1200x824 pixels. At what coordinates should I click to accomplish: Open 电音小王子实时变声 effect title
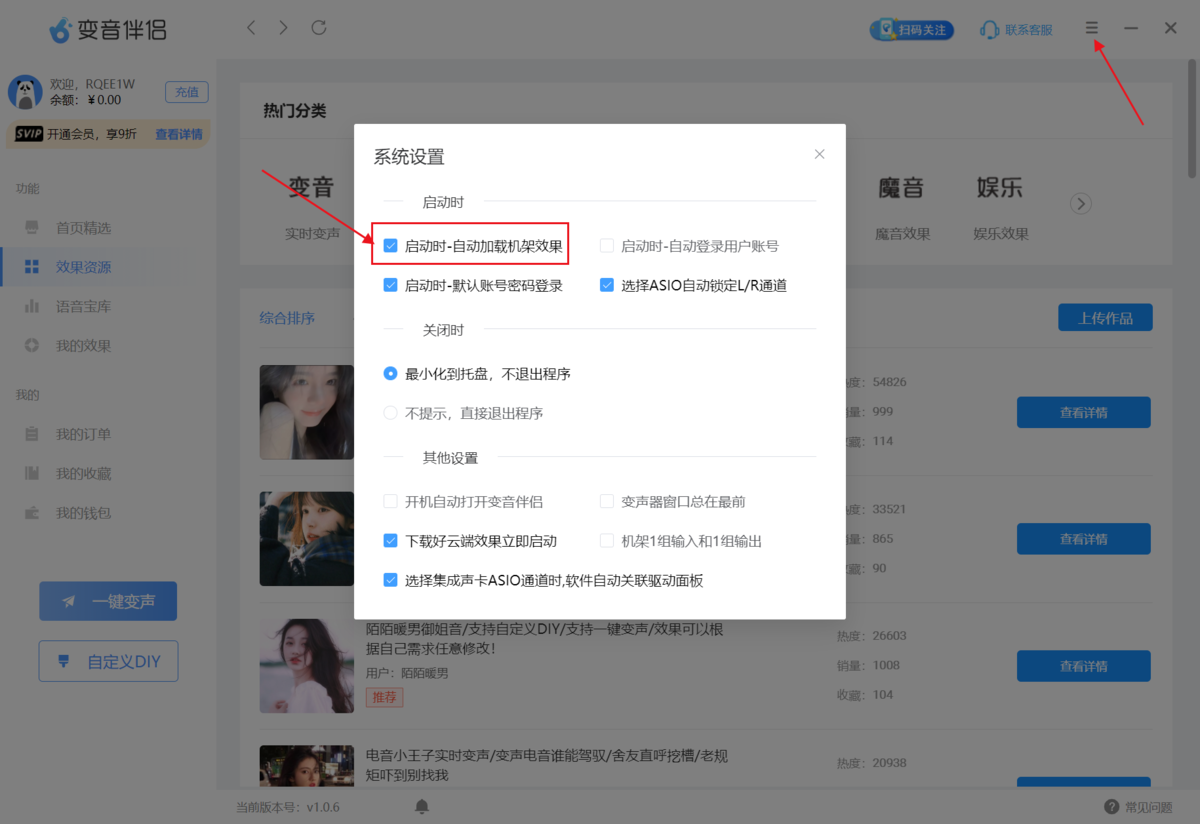coord(547,765)
